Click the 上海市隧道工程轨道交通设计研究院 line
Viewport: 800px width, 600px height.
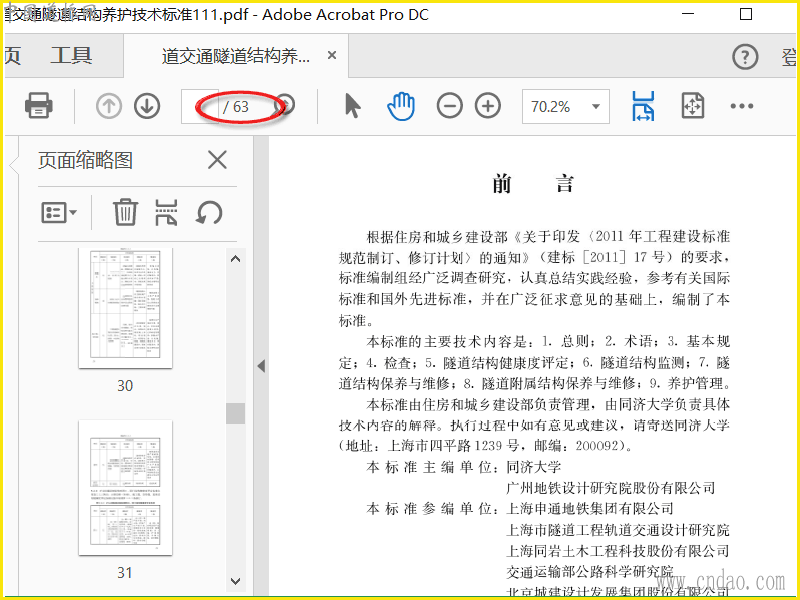pyautogui.click(x=617, y=530)
